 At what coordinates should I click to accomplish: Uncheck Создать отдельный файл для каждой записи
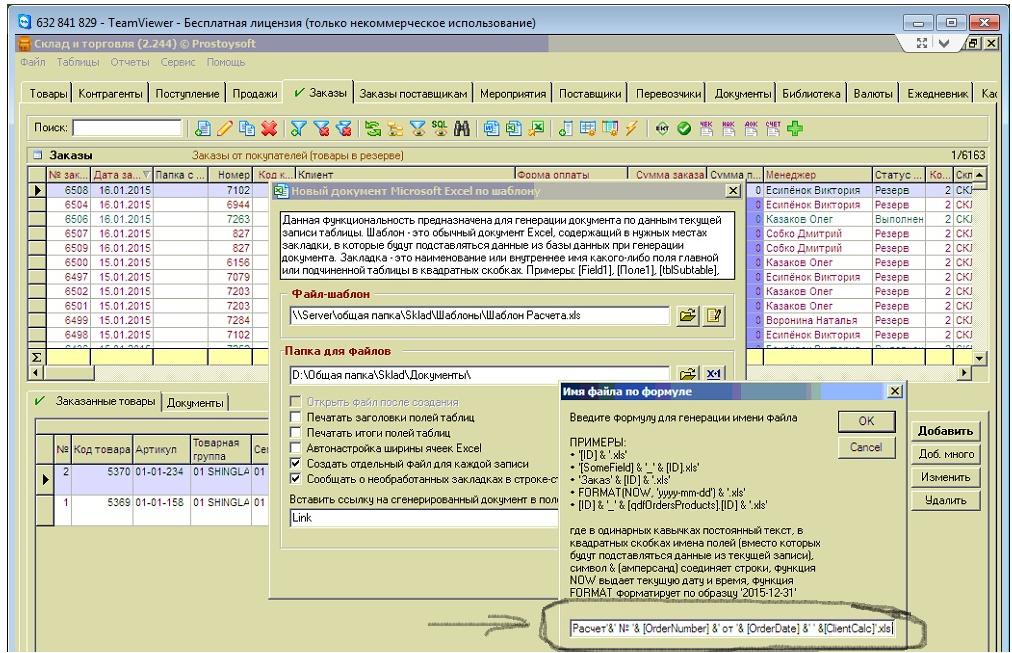[295, 463]
